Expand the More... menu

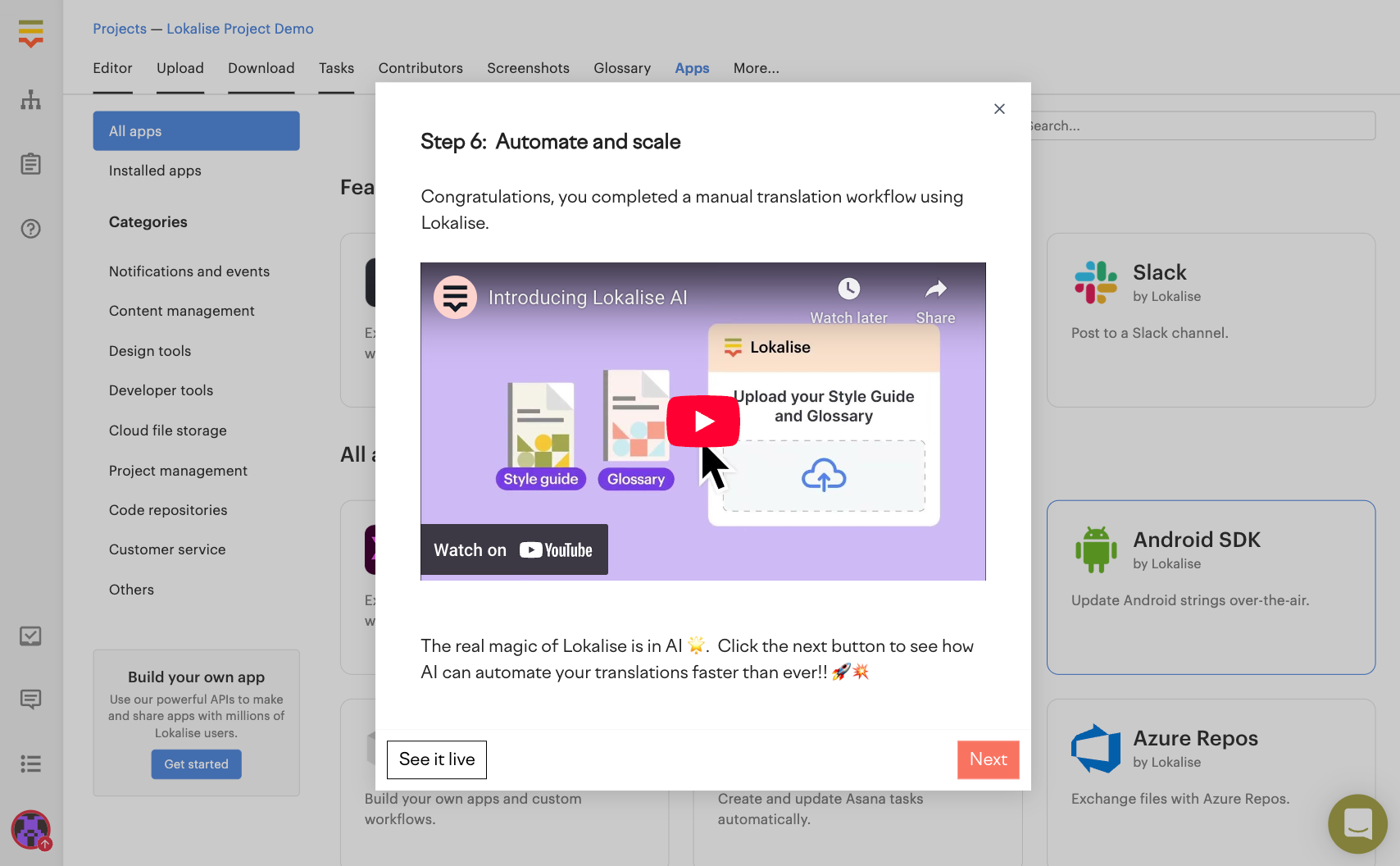(x=757, y=68)
